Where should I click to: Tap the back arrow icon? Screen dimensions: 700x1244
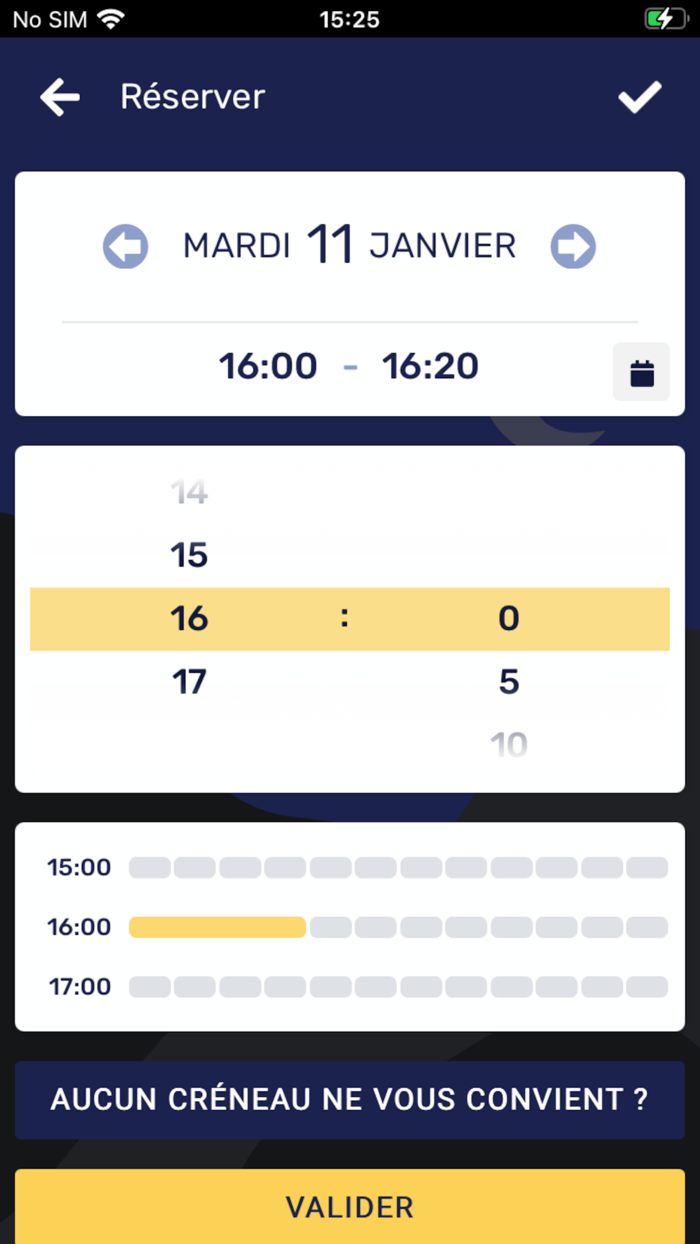60,97
